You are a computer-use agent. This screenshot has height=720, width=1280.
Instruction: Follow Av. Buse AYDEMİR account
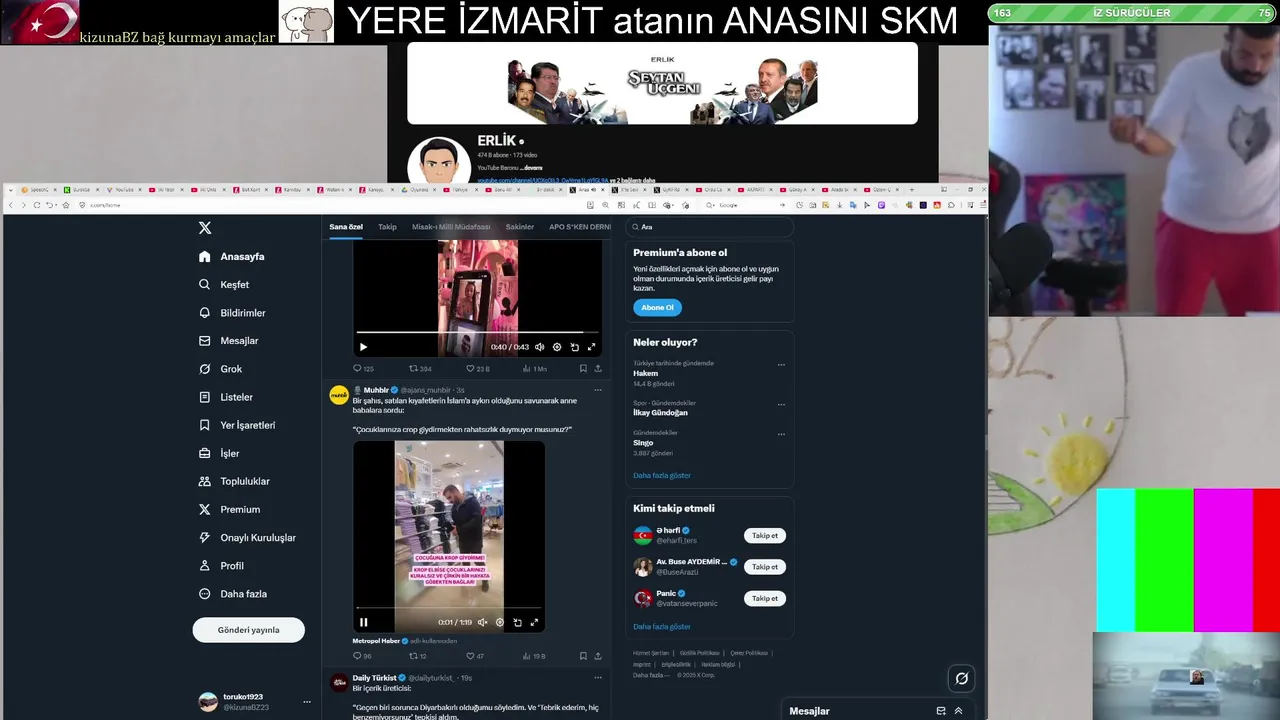(x=765, y=567)
